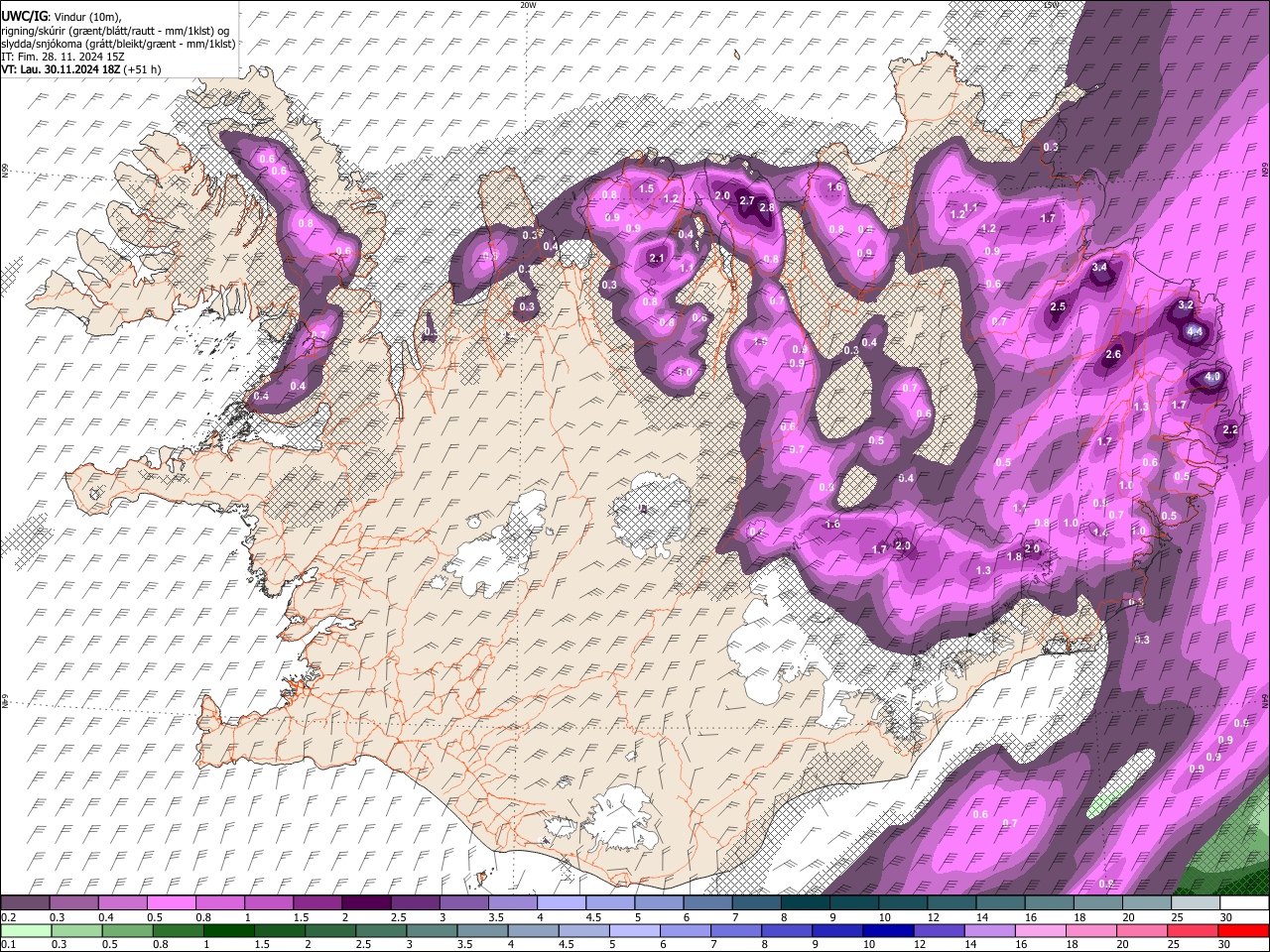This screenshot has width=1270, height=952.
Task: Click the 'UWC/IG: Vindur (10m),' title line
Action: [x=62, y=17]
